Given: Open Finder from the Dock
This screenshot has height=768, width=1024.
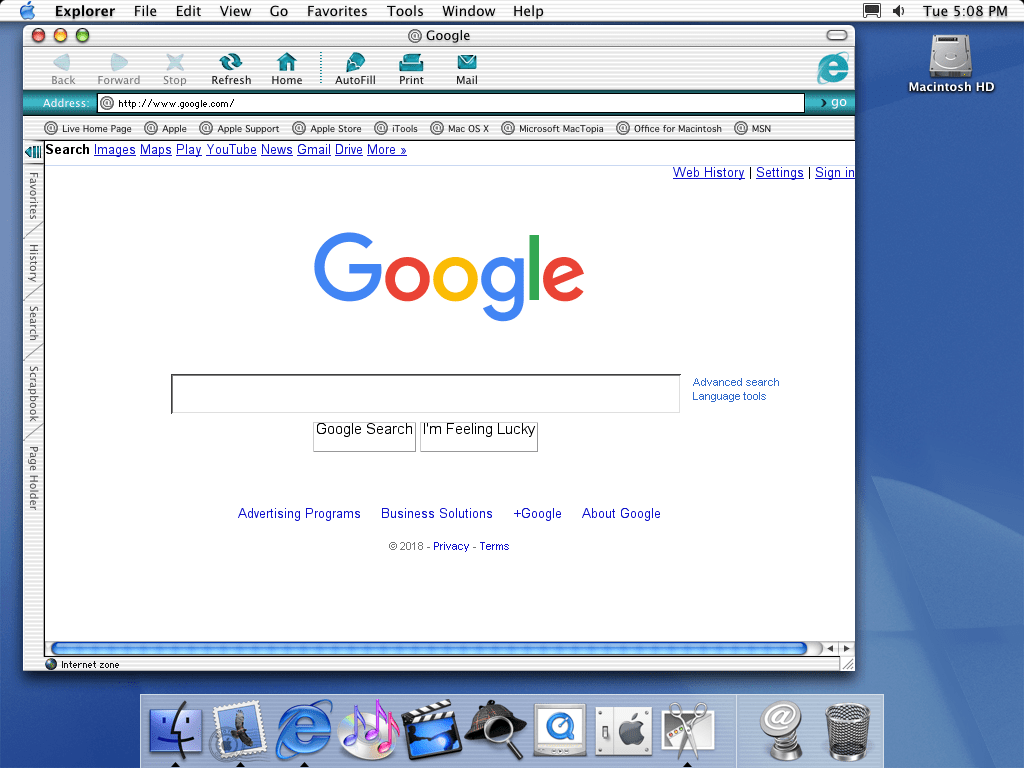Looking at the screenshot, I should click(175, 730).
